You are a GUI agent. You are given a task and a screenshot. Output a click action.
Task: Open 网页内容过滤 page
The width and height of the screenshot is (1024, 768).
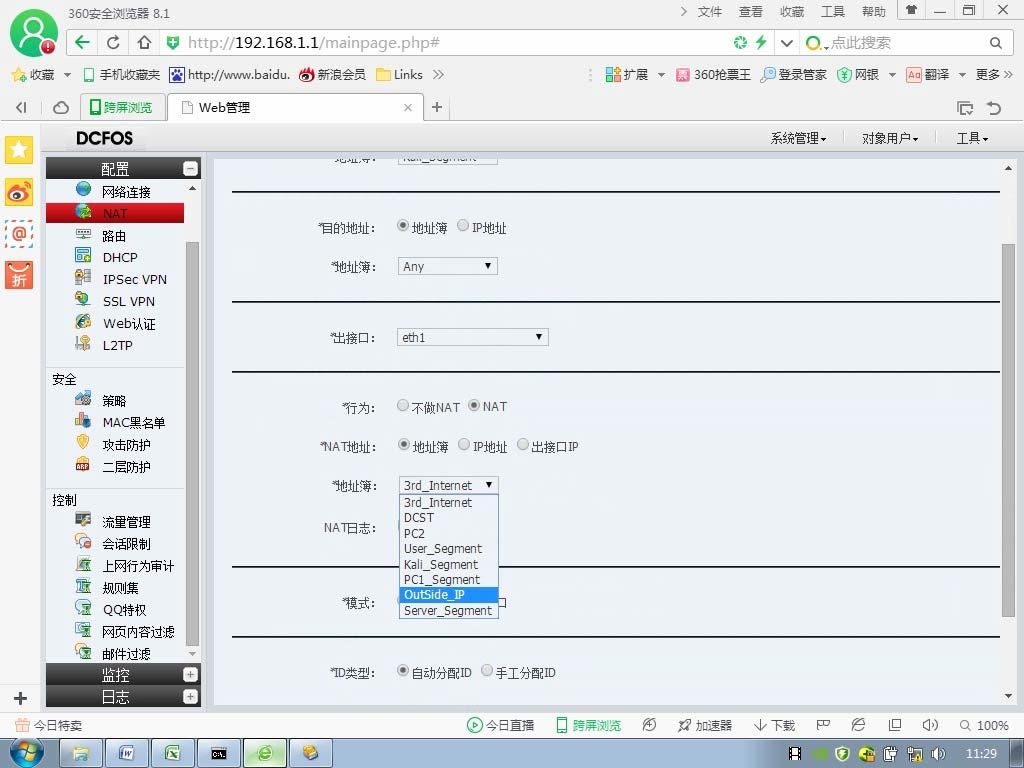point(138,632)
